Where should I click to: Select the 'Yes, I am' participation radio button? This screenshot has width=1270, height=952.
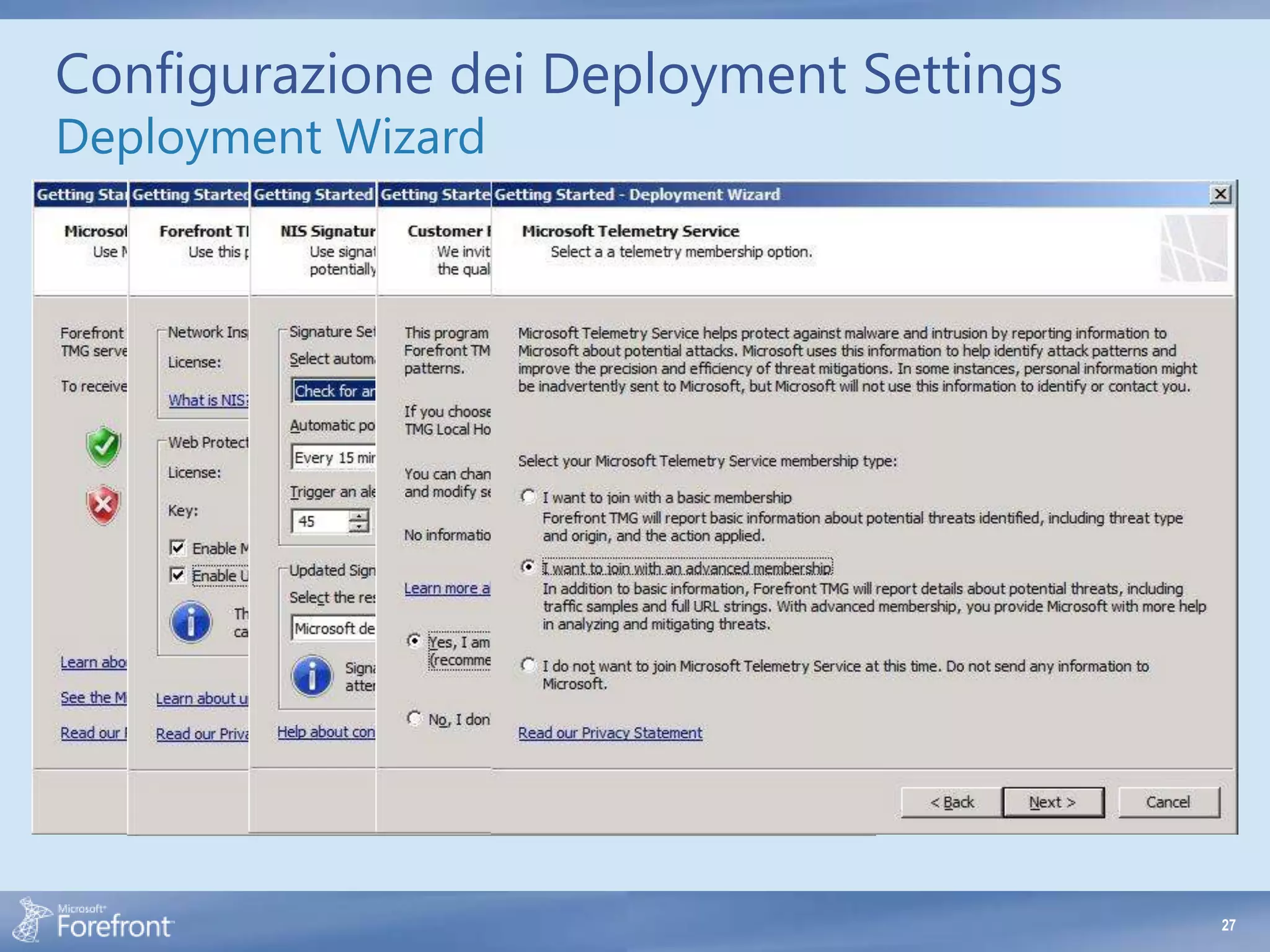(414, 640)
